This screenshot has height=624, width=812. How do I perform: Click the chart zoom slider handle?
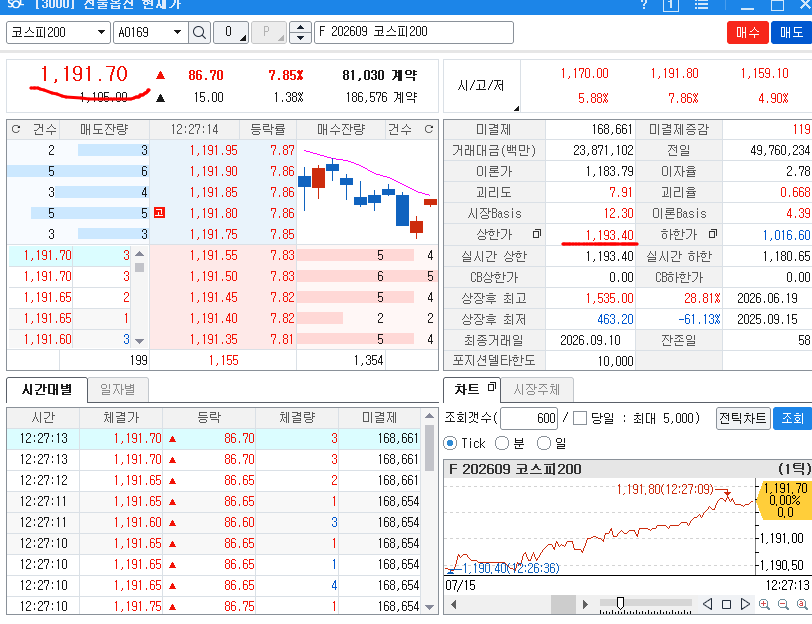[x=620, y=603]
